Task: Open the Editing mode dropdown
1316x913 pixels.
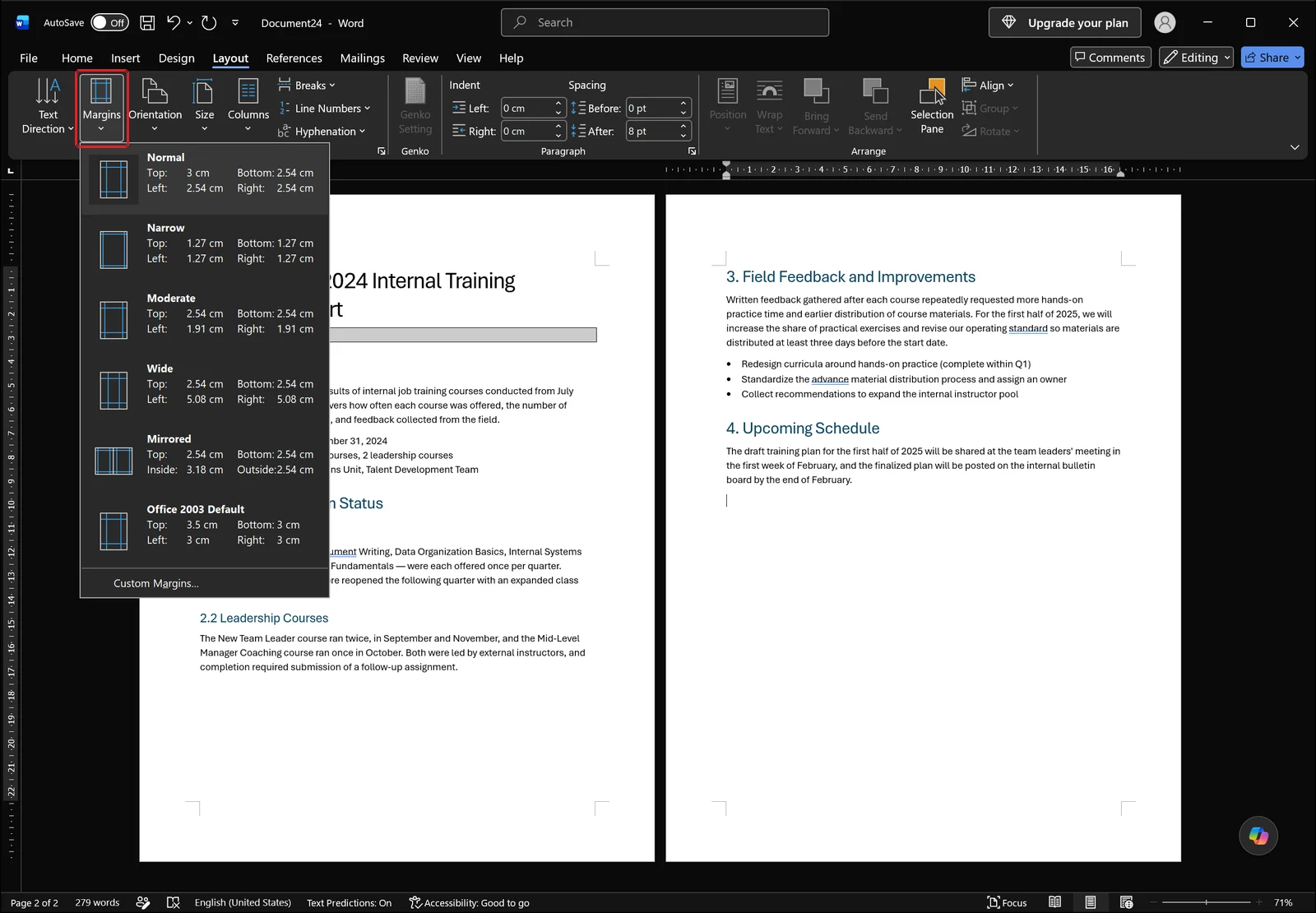Action: [x=1196, y=58]
